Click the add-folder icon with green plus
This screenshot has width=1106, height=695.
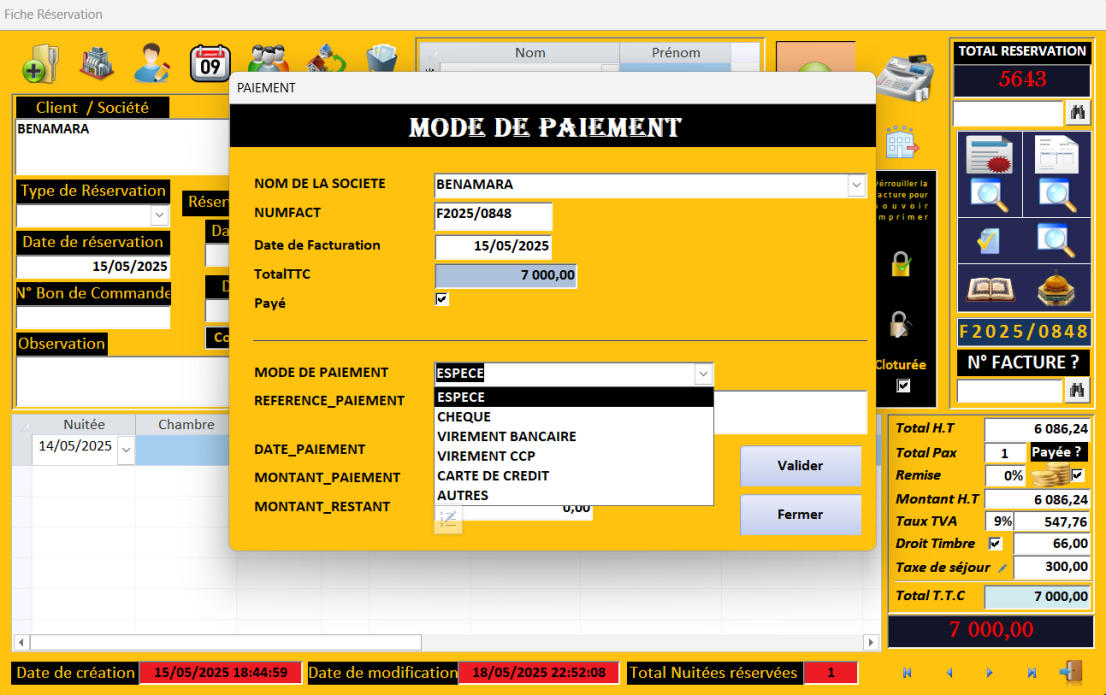(x=40, y=64)
